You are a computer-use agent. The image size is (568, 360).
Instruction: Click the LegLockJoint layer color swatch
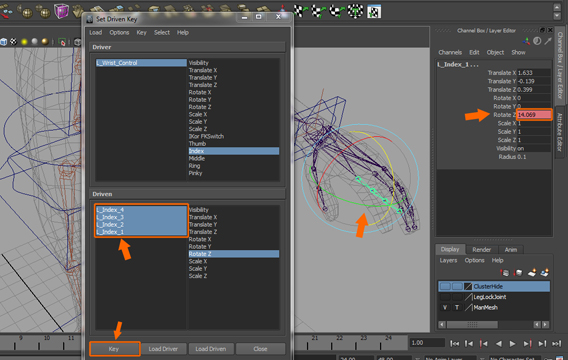point(468,297)
